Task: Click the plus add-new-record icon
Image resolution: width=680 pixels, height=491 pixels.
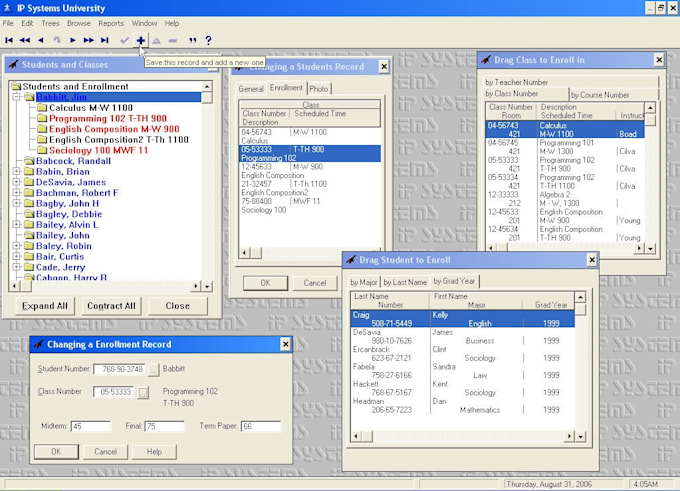Action: [141, 40]
